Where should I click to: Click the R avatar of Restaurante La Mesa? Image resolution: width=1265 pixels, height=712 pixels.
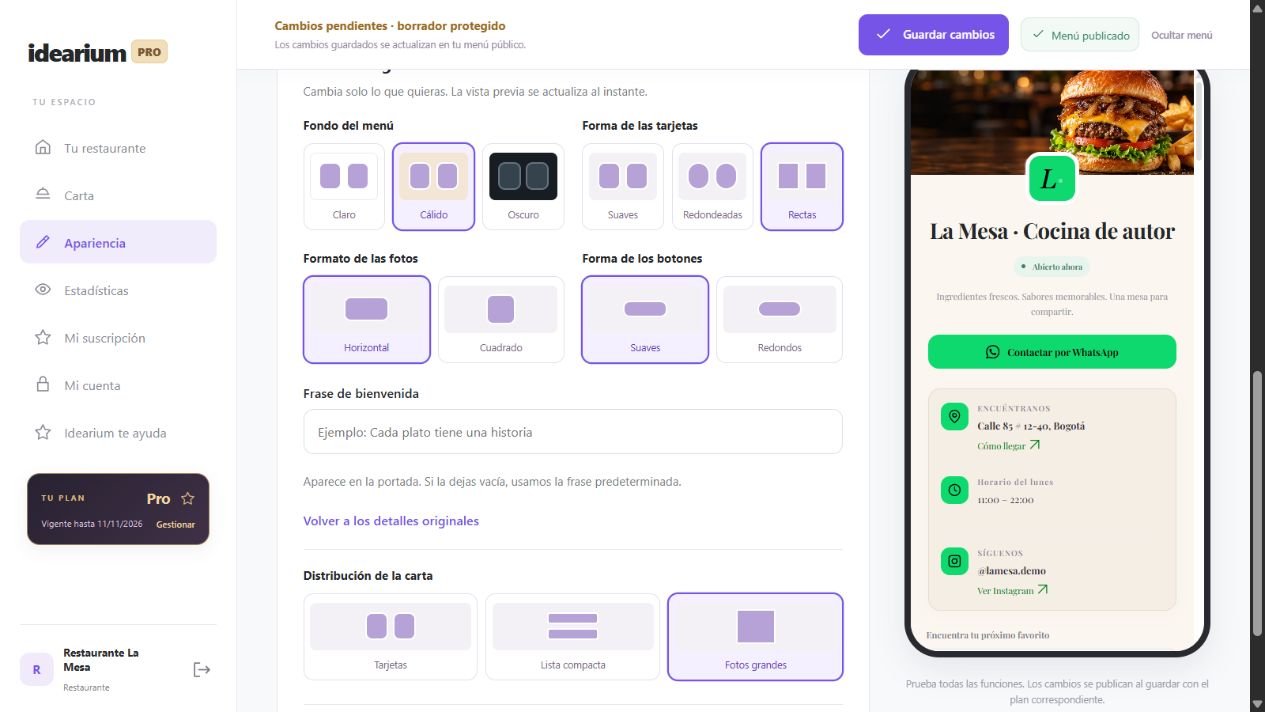[x=37, y=669]
